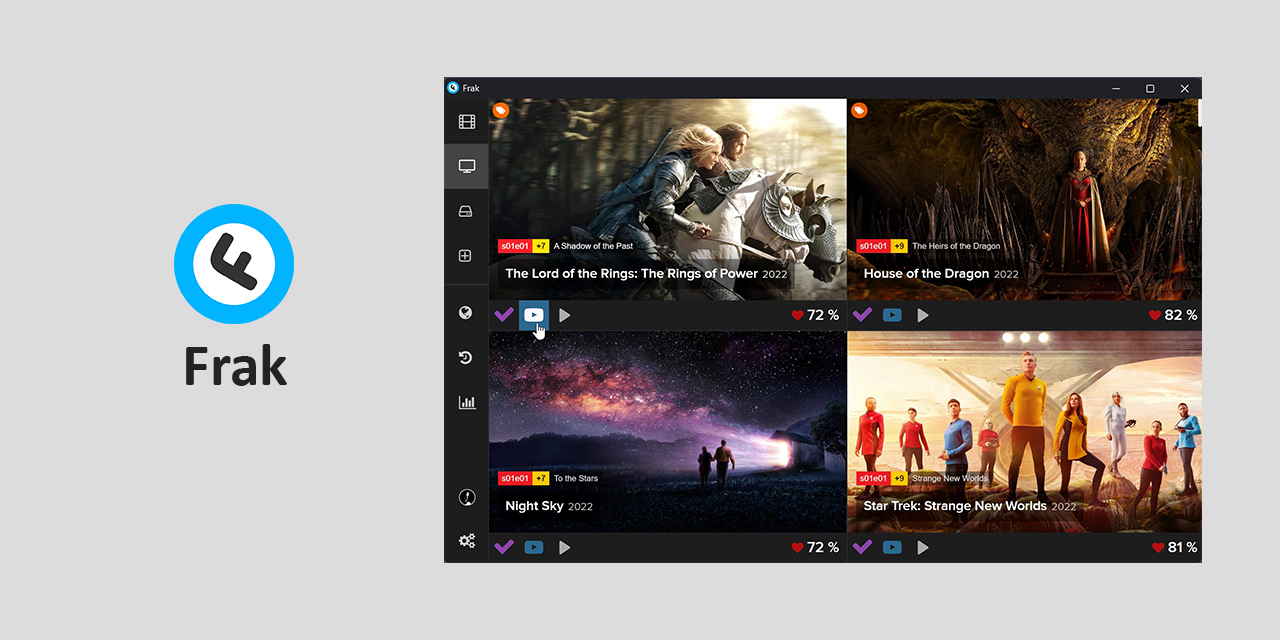Screen dimensions: 1280x640
Task: Click the red heart rating under House of the Dragon
Action: point(1155,315)
